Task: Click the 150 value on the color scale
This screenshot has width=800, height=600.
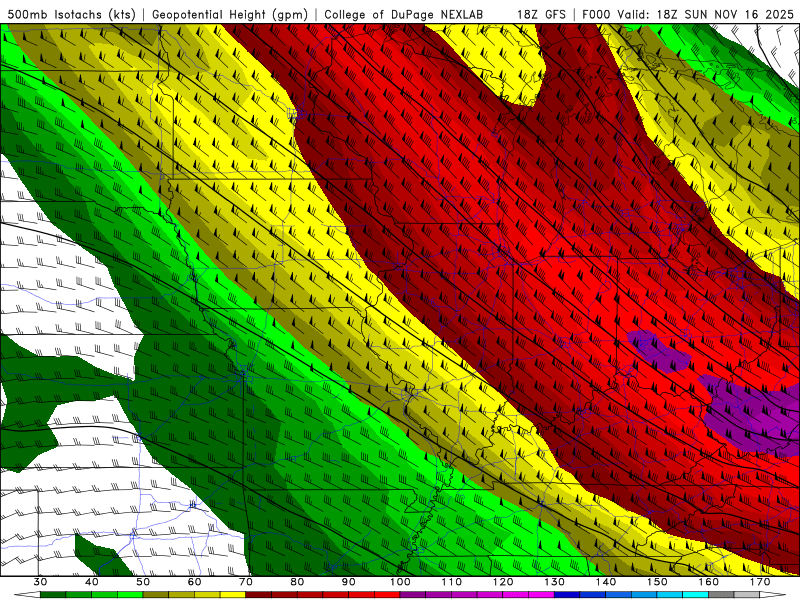Action: 657,582
